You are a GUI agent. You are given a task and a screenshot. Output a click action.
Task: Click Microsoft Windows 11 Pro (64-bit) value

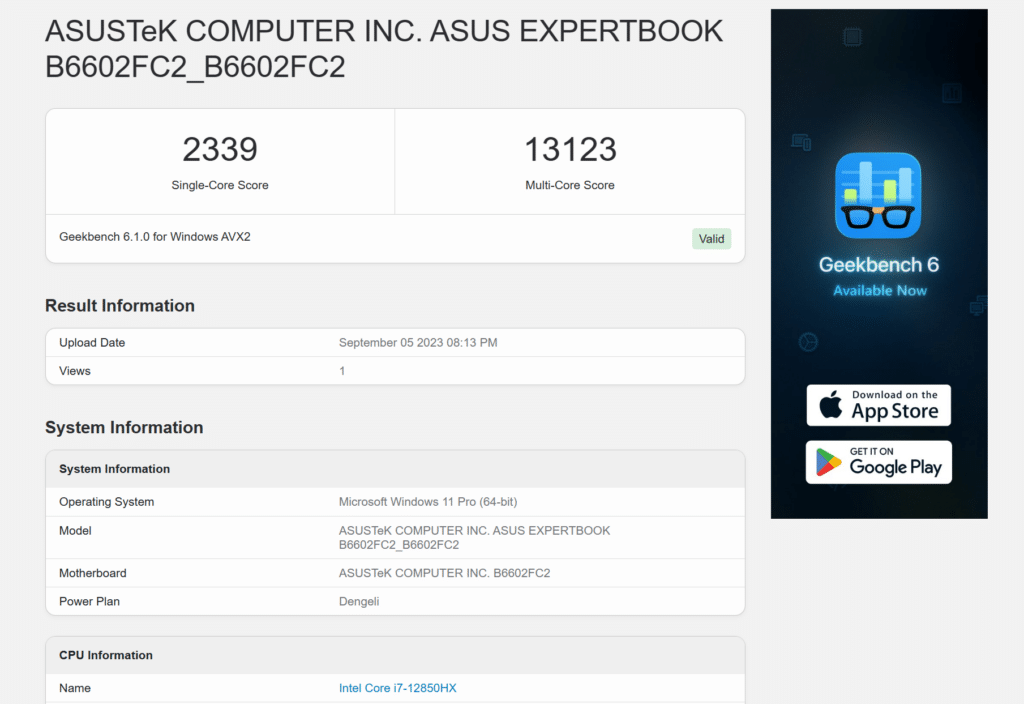pyautogui.click(x=428, y=502)
